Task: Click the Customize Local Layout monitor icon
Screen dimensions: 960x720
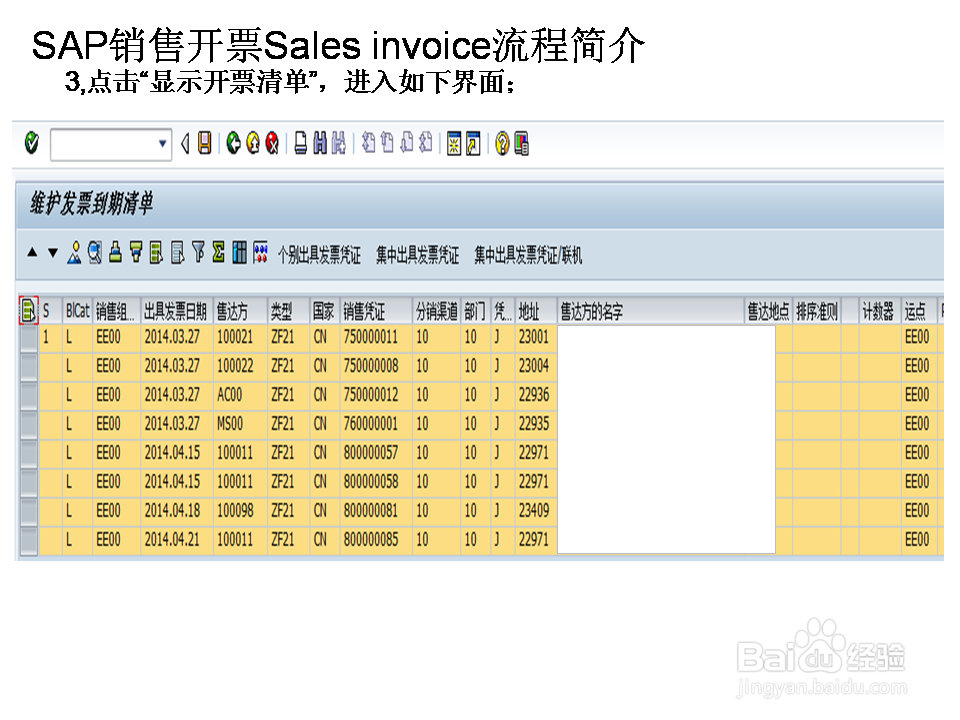Action: click(522, 144)
